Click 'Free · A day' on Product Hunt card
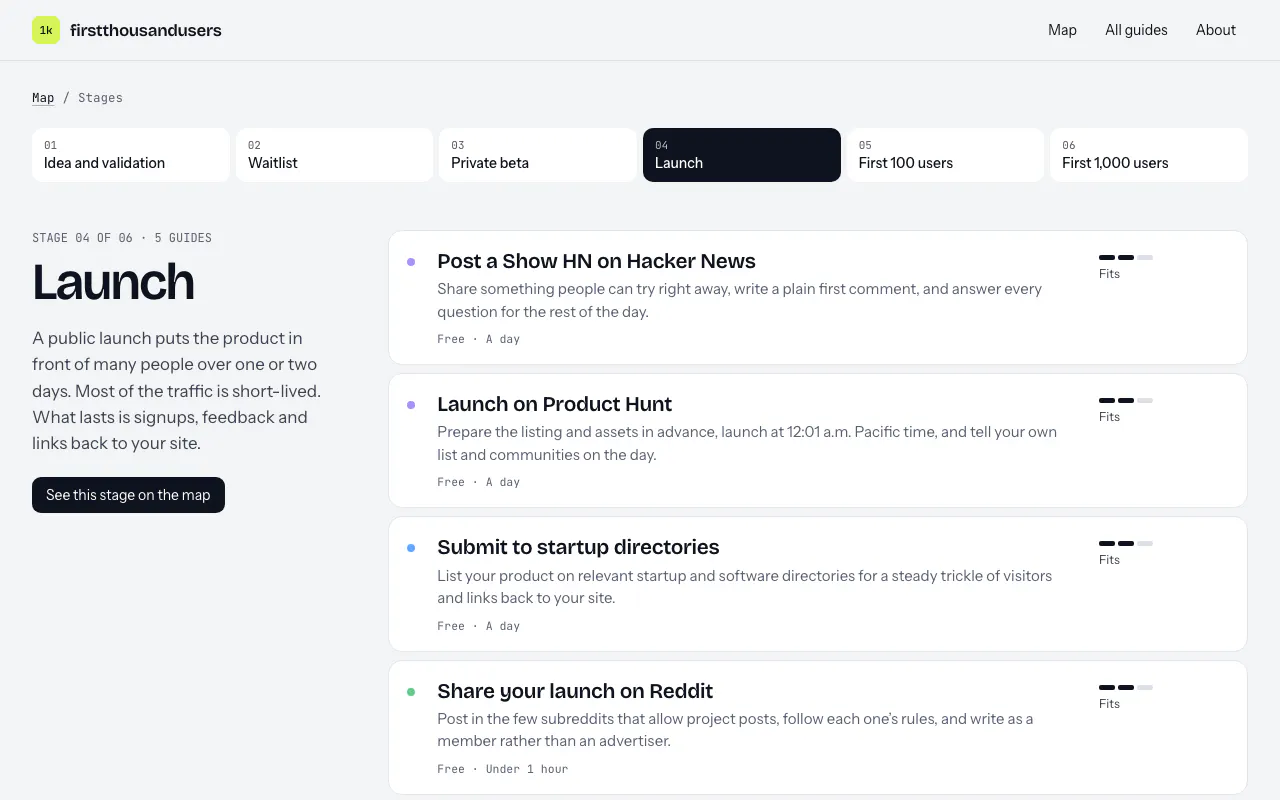This screenshot has height=800, width=1280. coord(478,482)
